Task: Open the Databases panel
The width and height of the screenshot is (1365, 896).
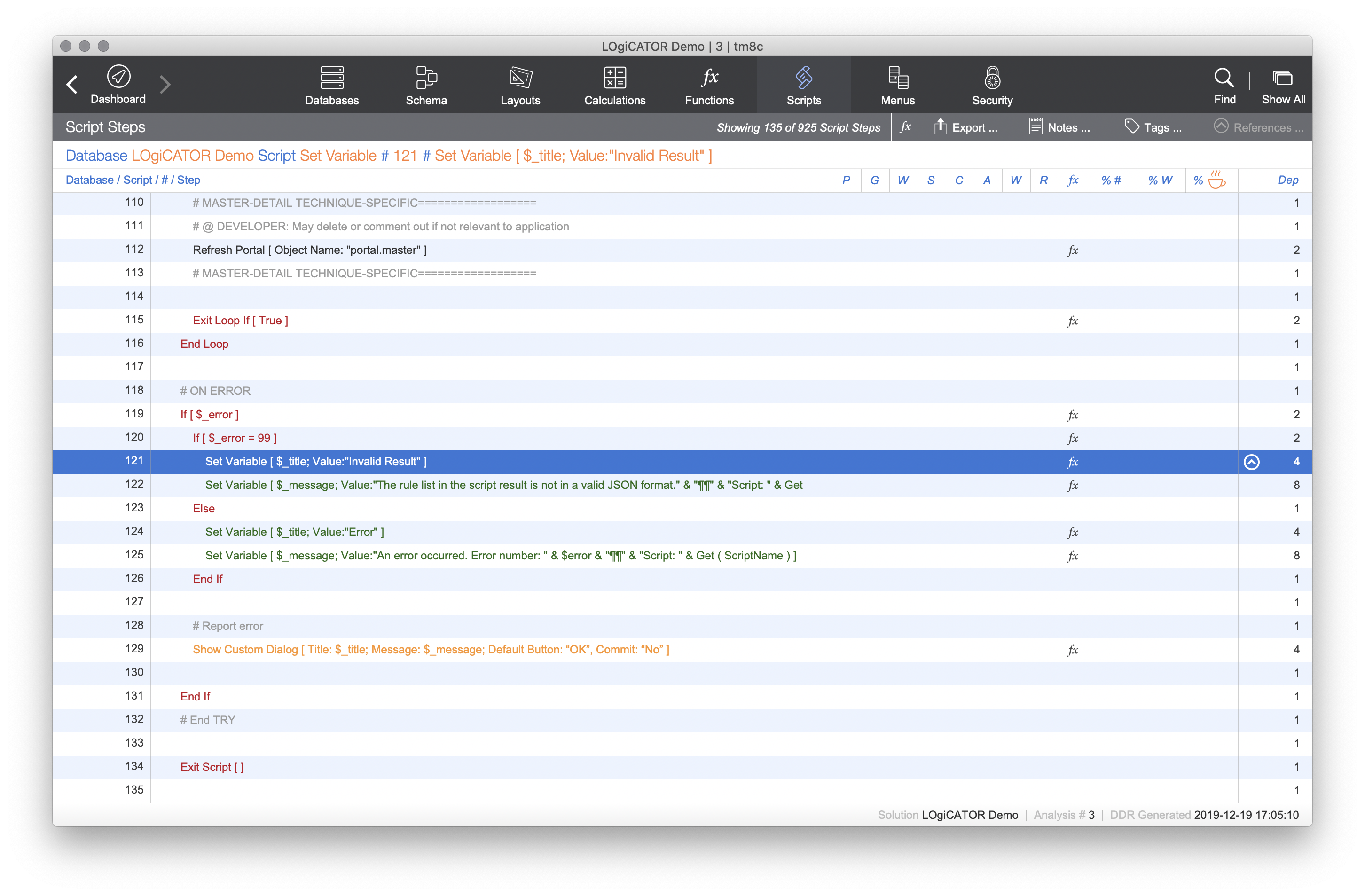Action: pos(331,85)
